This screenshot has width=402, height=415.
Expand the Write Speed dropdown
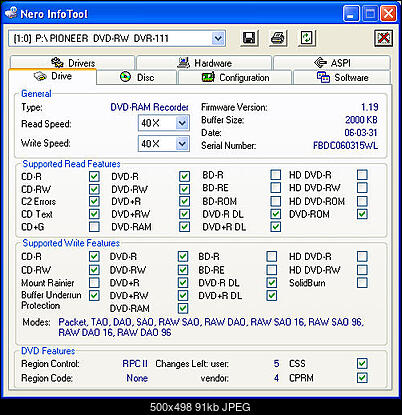(x=182, y=144)
